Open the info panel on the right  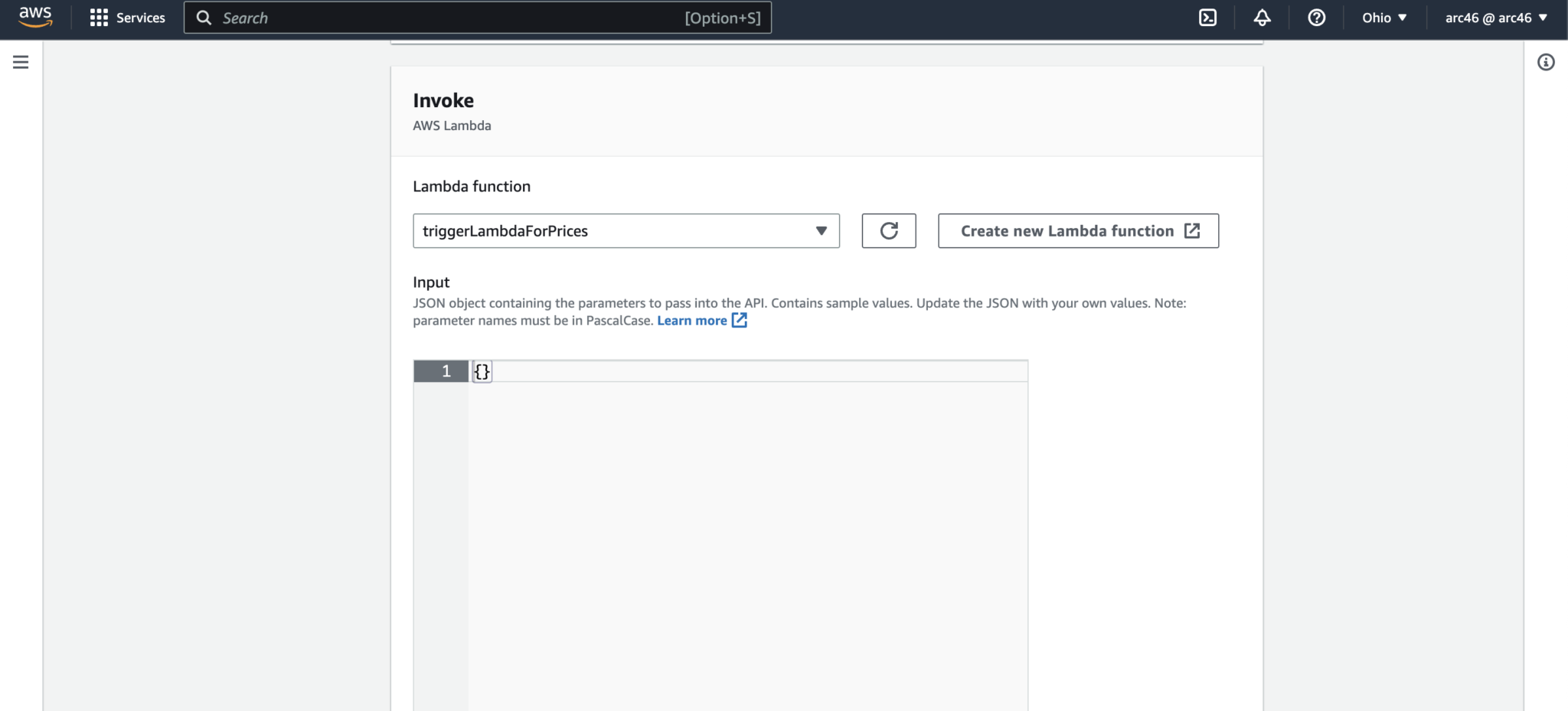[x=1546, y=62]
